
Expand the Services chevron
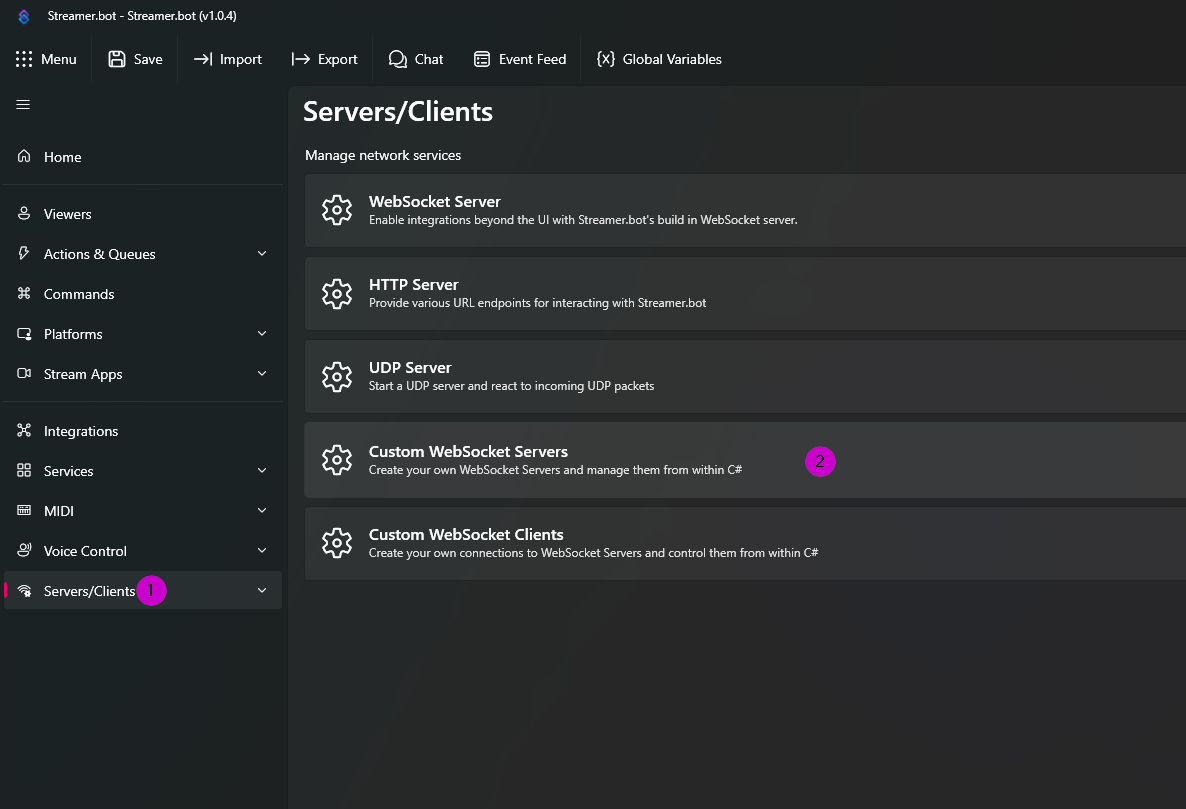pyautogui.click(x=262, y=470)
